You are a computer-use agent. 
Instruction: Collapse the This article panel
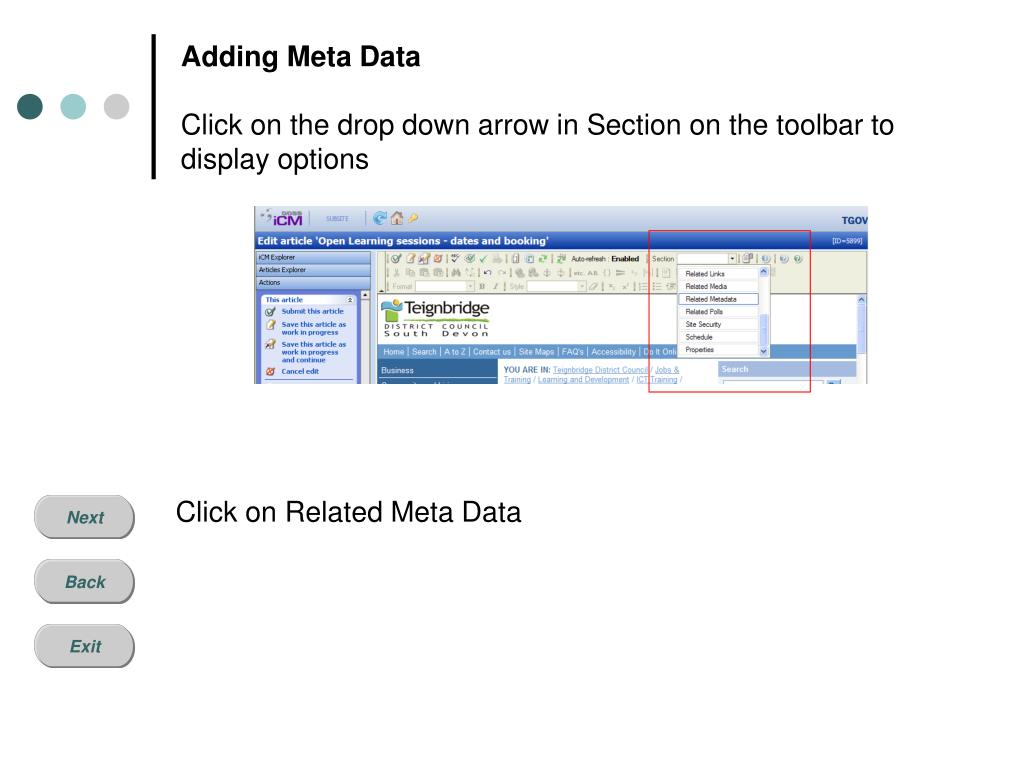[349, 300]
